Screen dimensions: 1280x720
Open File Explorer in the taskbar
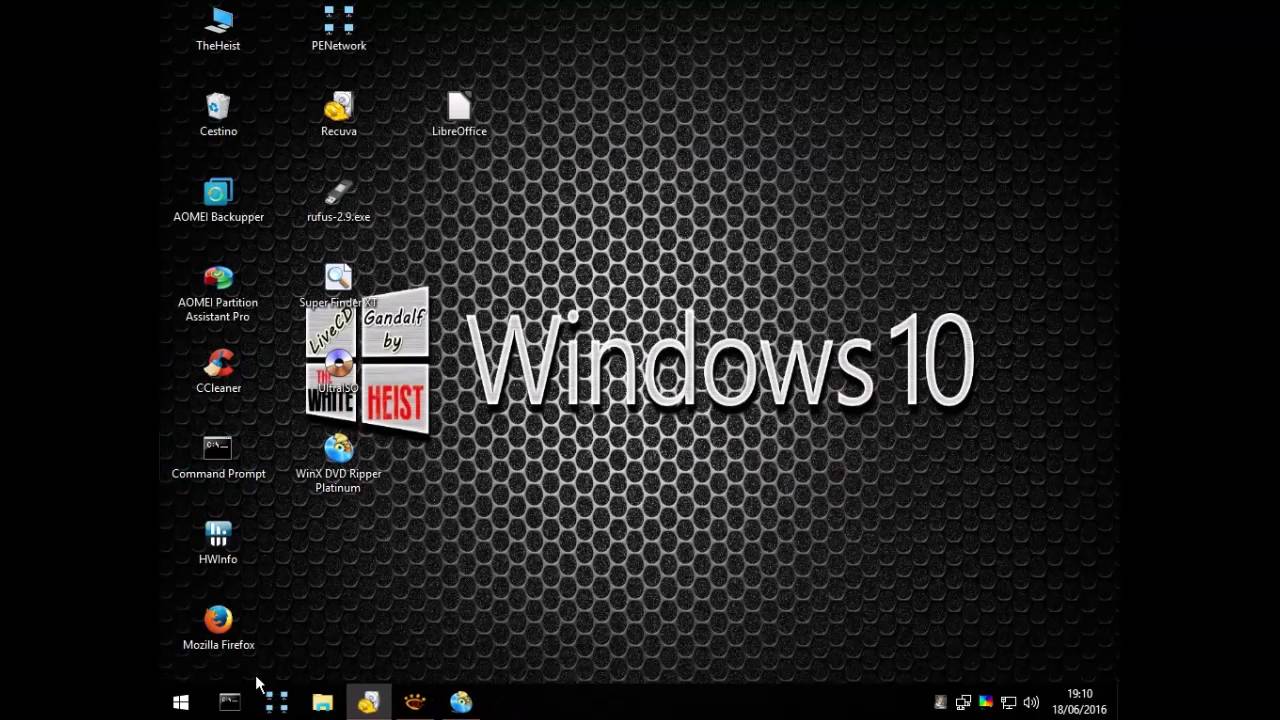click(322, 703)
